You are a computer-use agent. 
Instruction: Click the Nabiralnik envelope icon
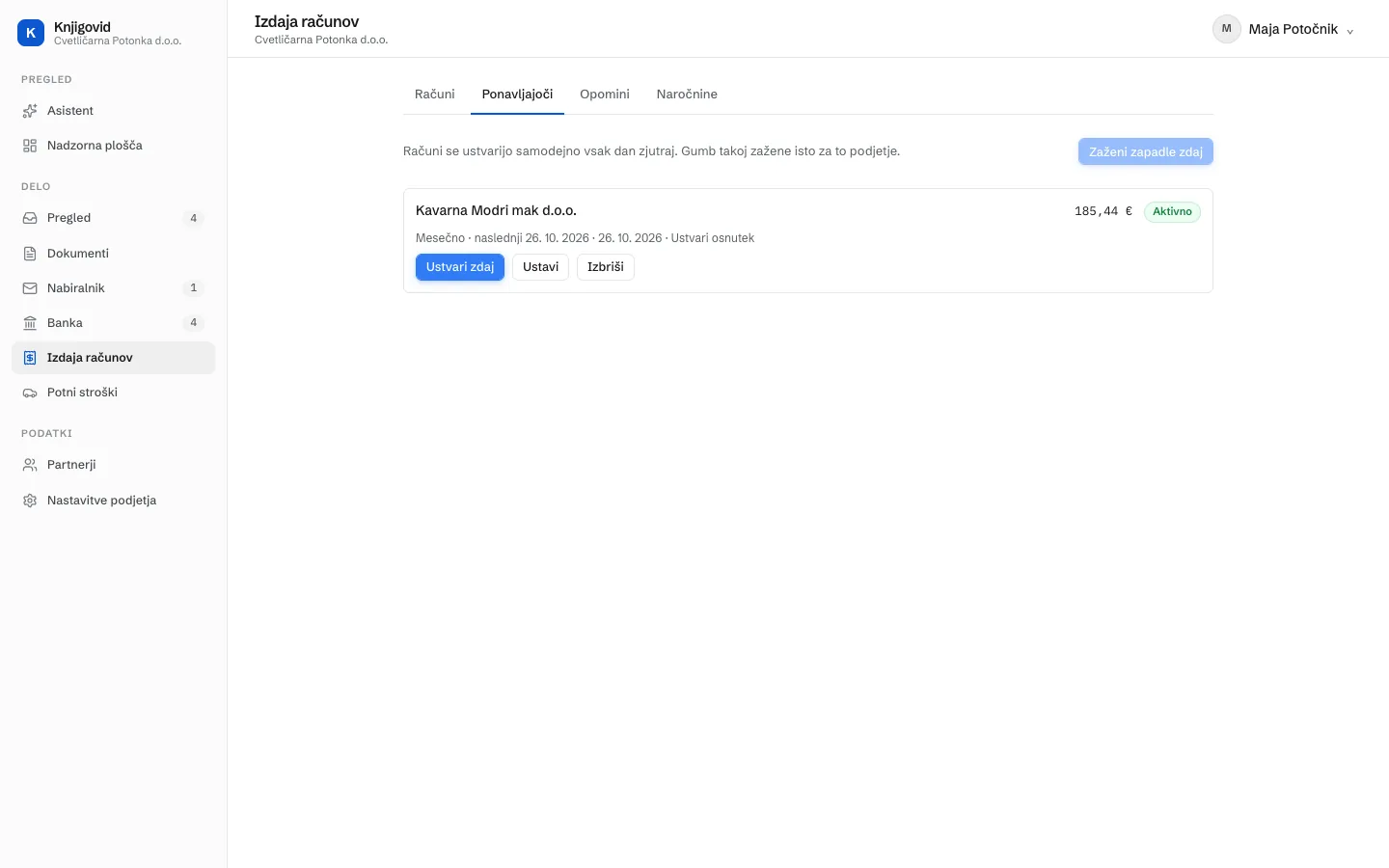(30, 288)
